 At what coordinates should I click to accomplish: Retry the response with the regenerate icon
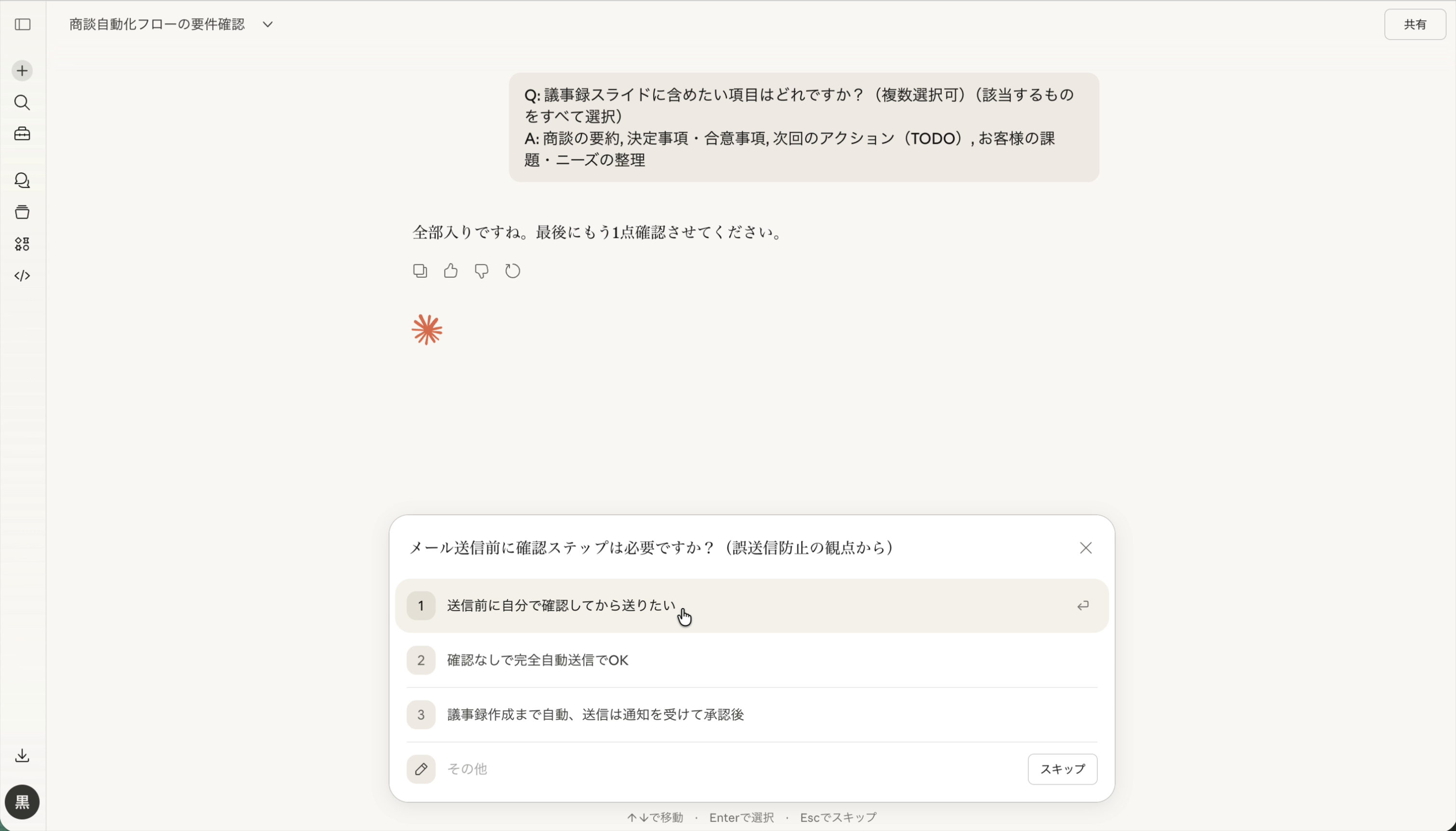pyautogui.click(x=512, y=271)
